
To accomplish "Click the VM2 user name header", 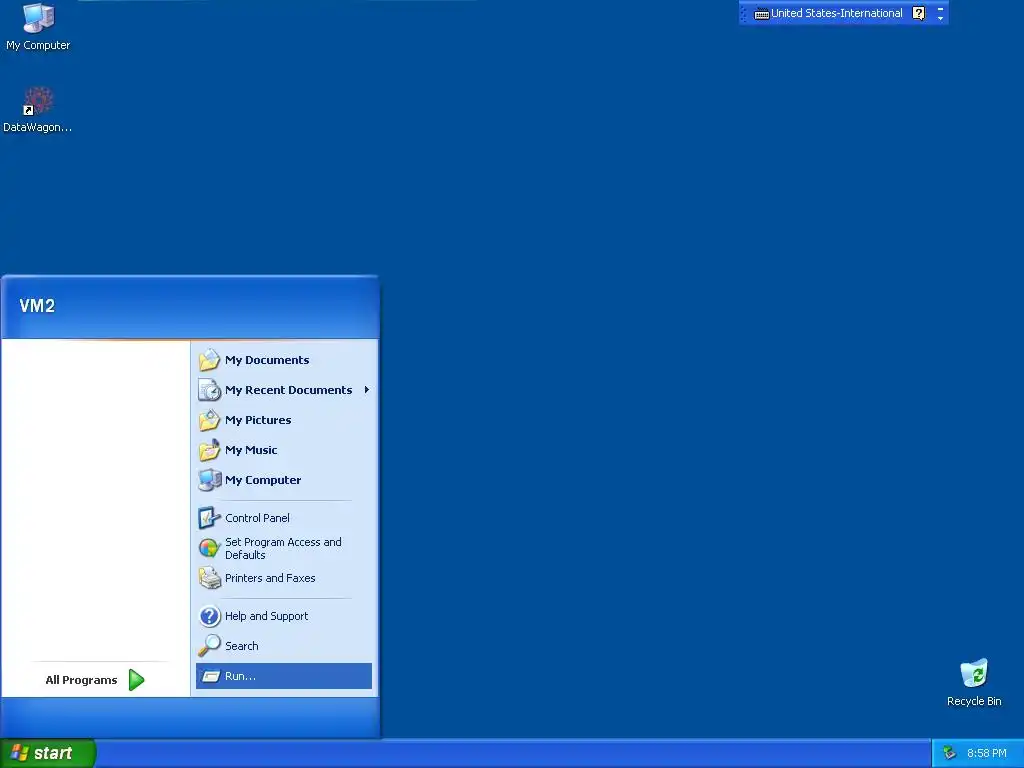I will pos(37,306).
